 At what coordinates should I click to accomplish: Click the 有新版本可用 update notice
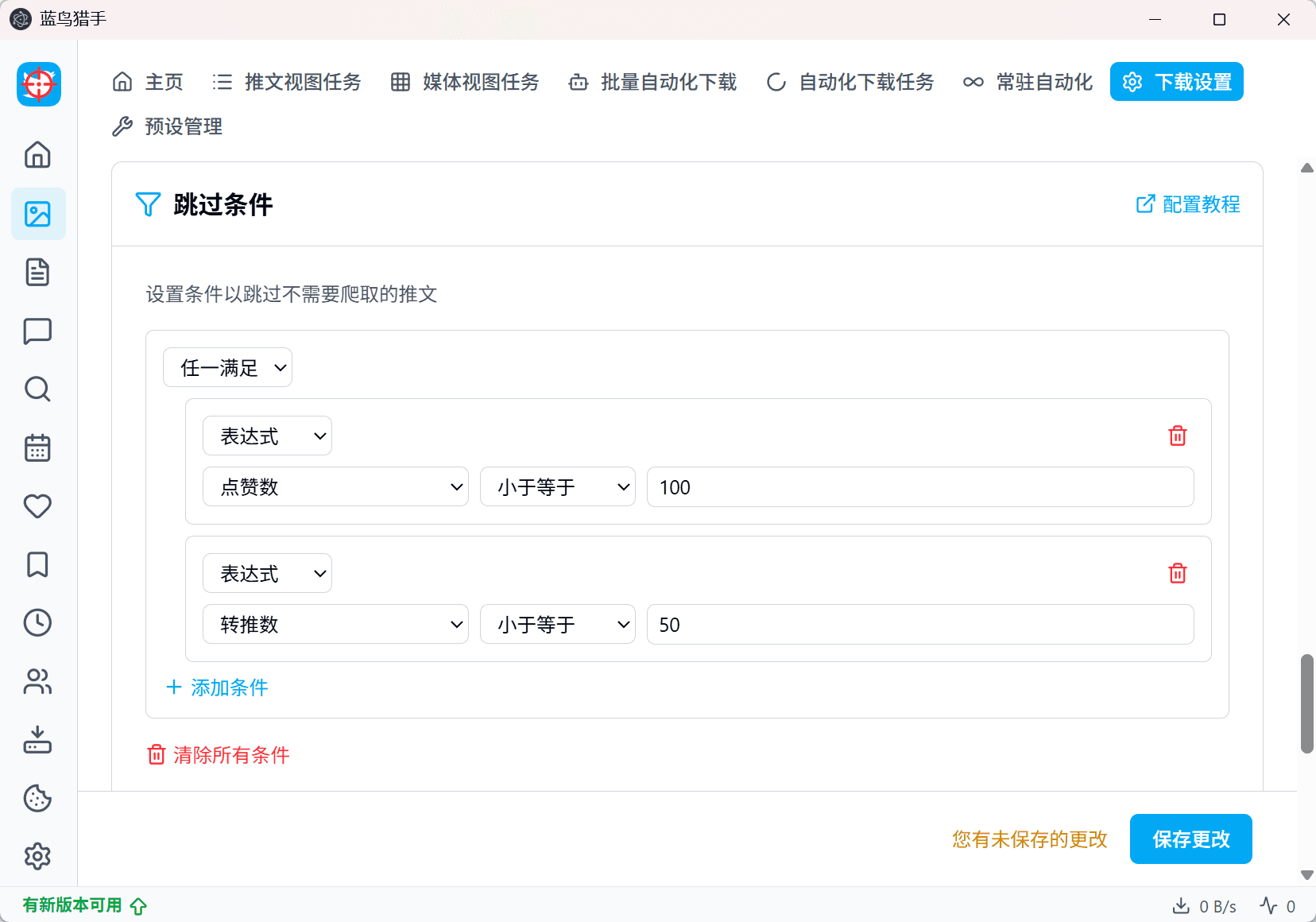coord(84,905)
